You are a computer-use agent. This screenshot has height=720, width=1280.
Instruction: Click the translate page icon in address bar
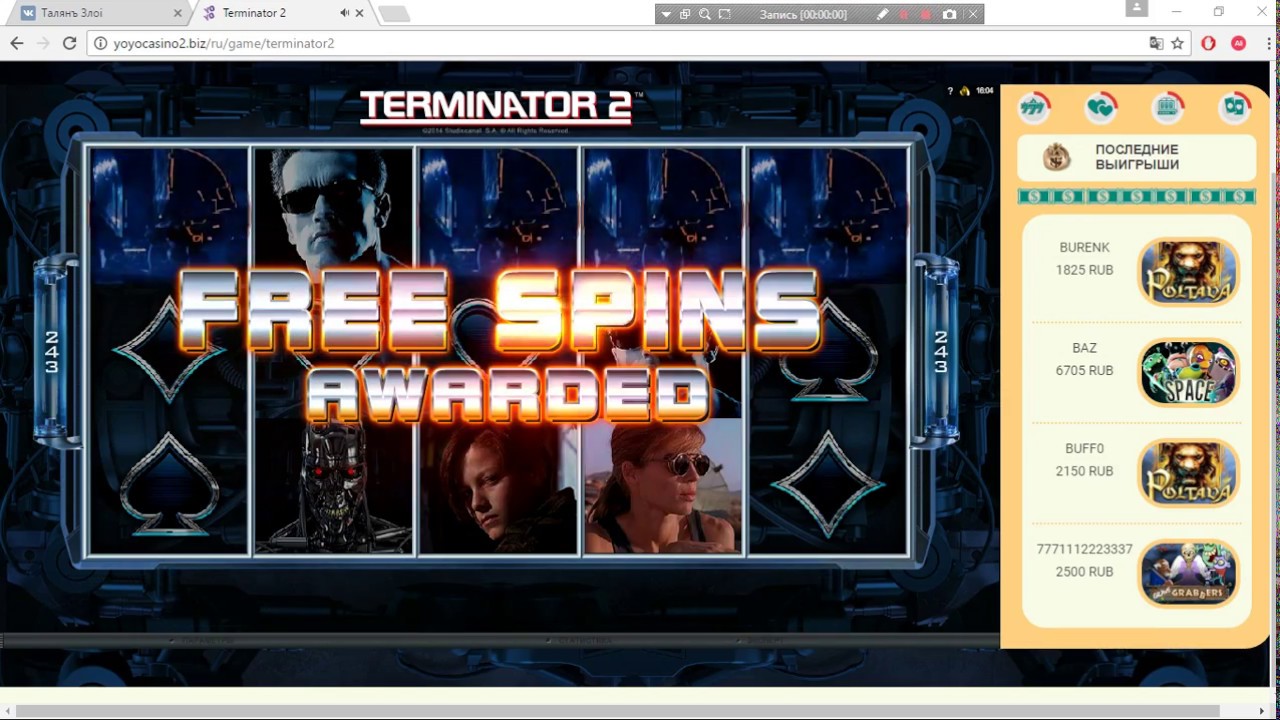click(1156, 43)
